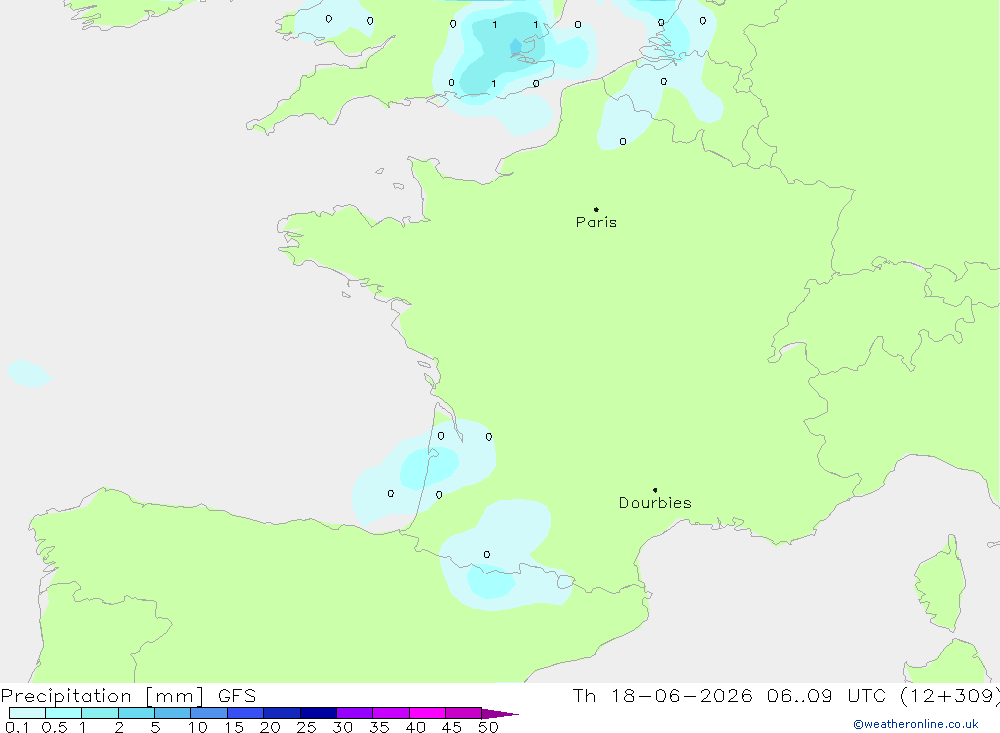Click the 25–30 mm legend swatch

click(318, 713)
